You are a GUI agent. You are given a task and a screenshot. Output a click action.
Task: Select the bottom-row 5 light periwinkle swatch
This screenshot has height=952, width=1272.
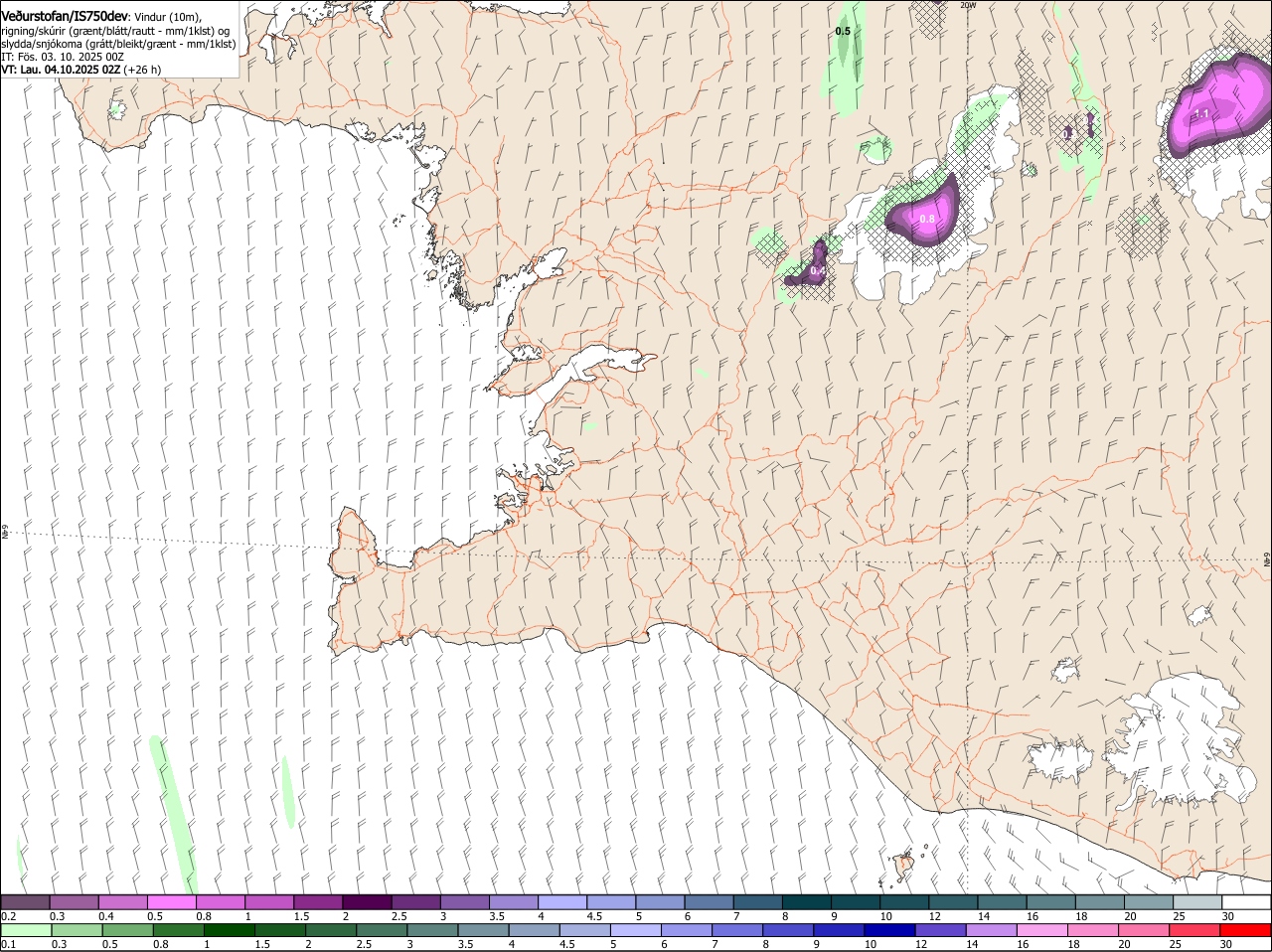tap(635, 930)
